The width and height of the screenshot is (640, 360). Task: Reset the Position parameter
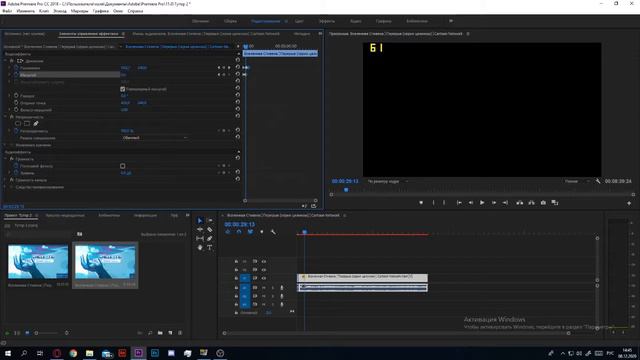[238, 67]
